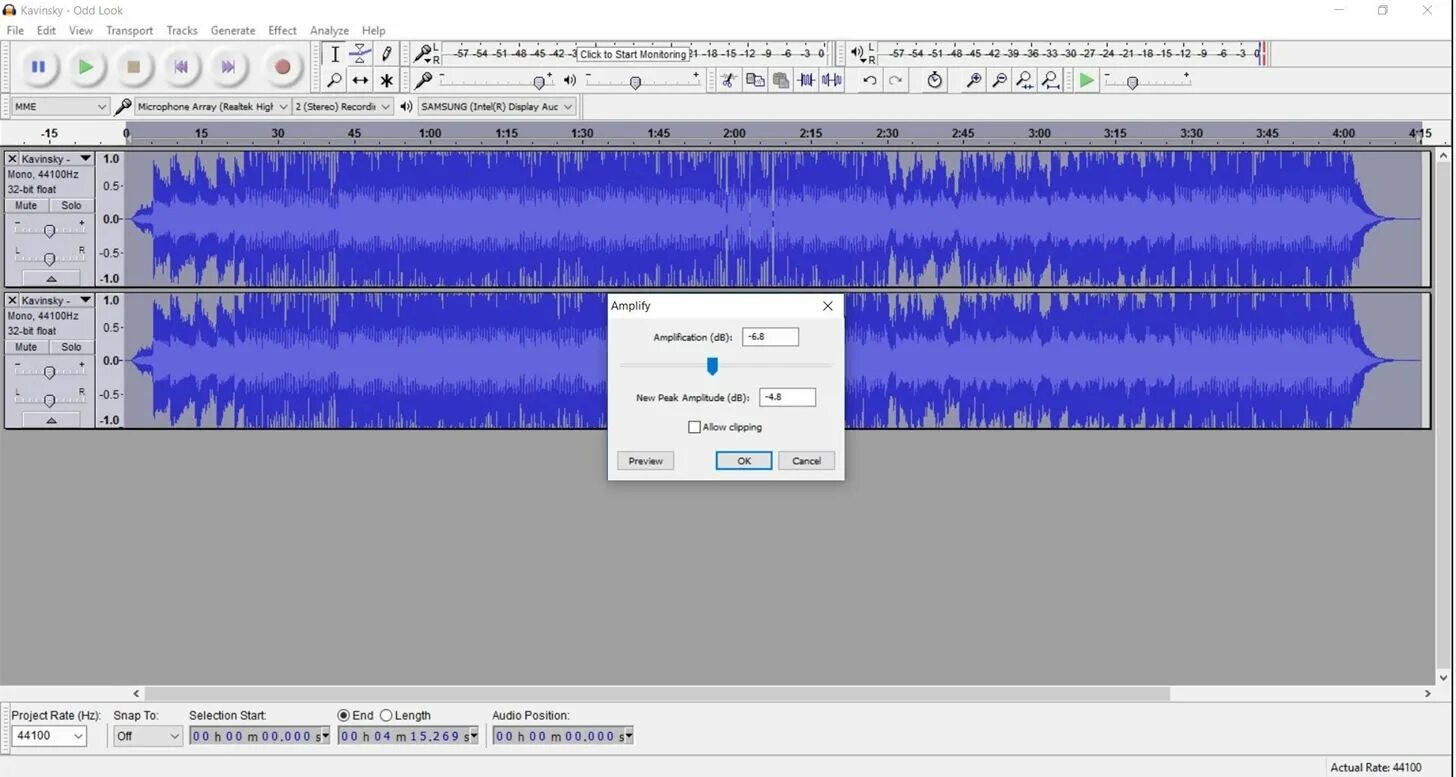Choose the Time Shift tool

point(360,80)
